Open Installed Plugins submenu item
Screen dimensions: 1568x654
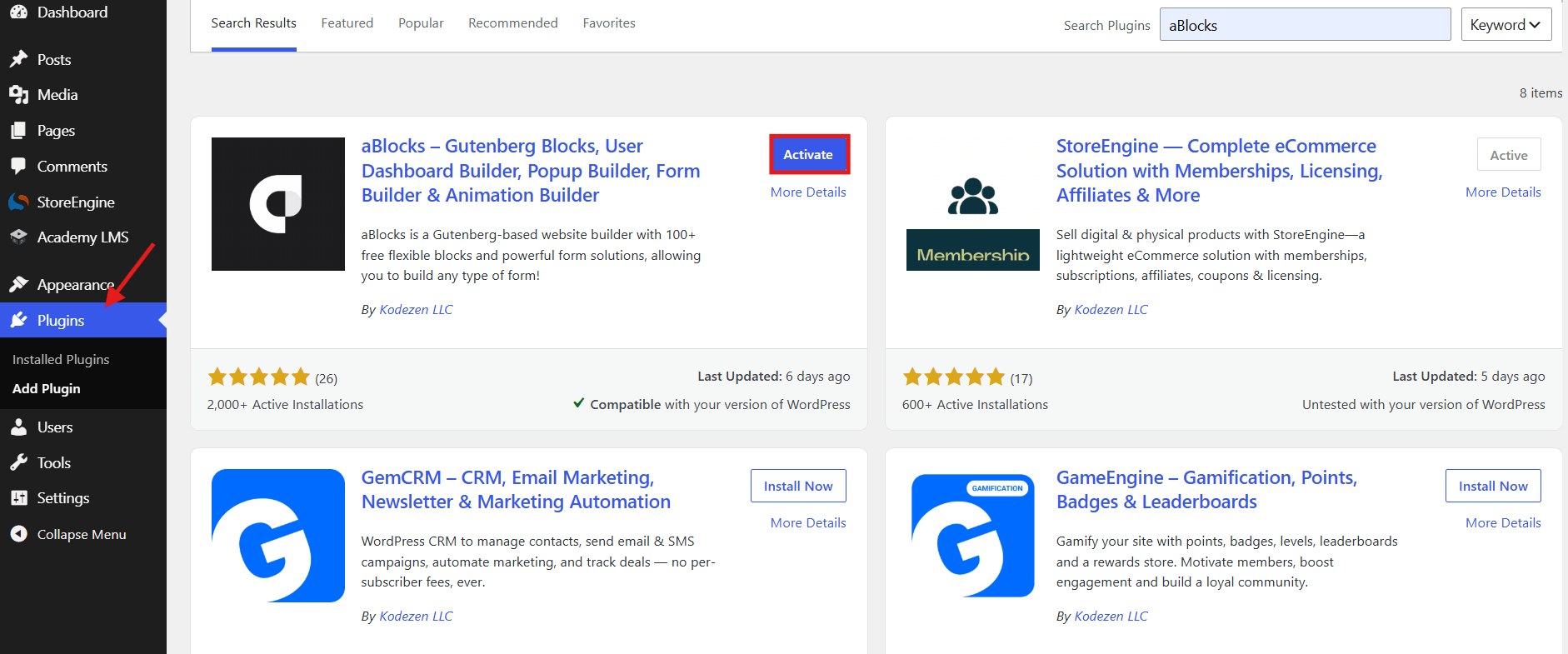(x=61, y=360)
